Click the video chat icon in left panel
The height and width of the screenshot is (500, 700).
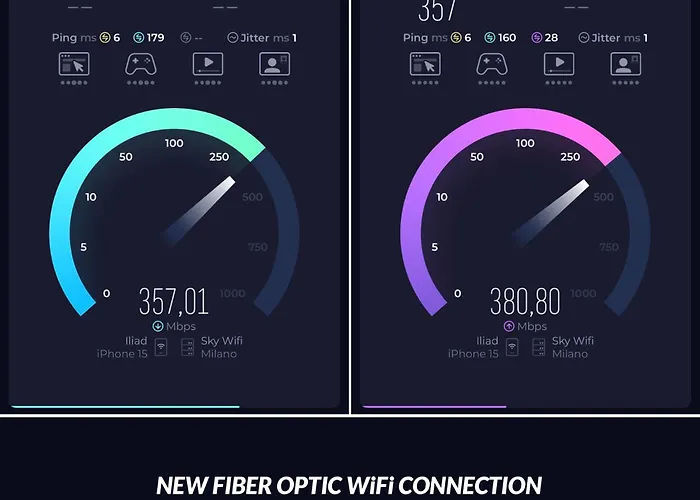tap(275, 63)
